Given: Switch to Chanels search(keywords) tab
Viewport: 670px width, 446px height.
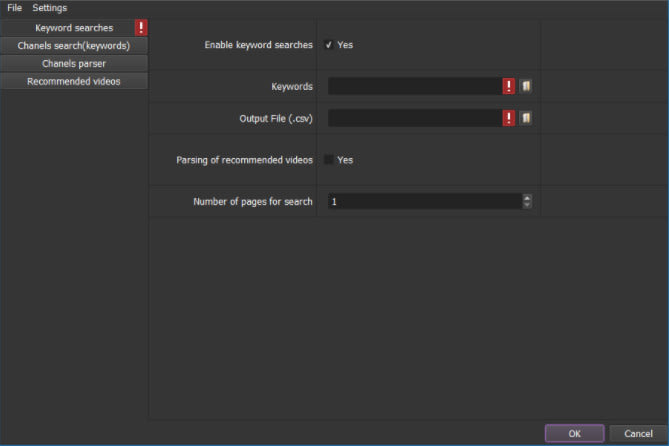Looking at the screenshot, I should (74, 46).
